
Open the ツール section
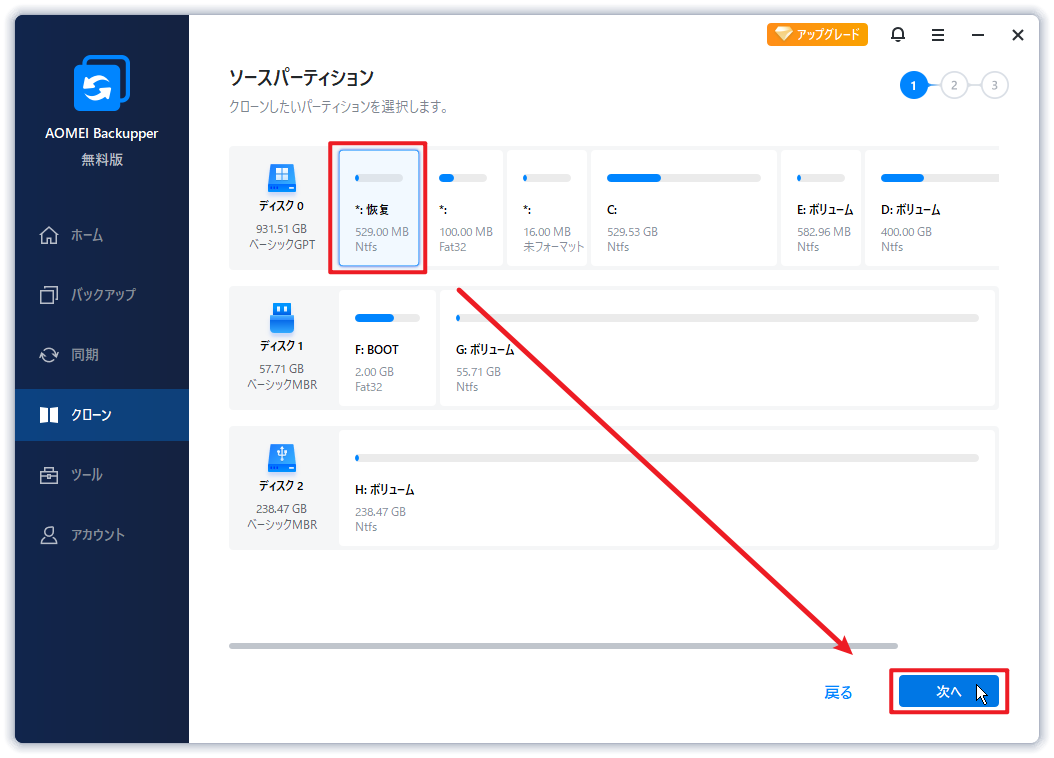point(102,475)
